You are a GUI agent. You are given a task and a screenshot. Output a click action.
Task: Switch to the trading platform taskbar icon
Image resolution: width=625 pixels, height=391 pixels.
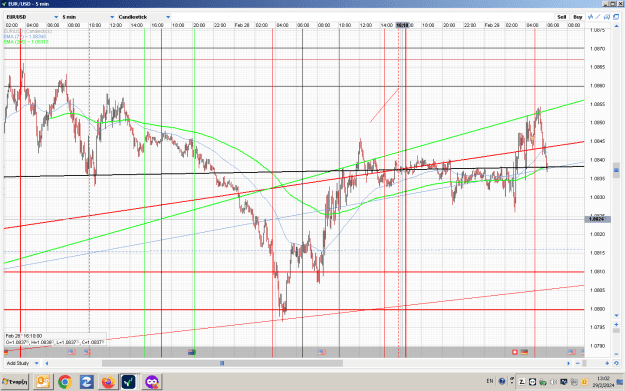(129, 382)
